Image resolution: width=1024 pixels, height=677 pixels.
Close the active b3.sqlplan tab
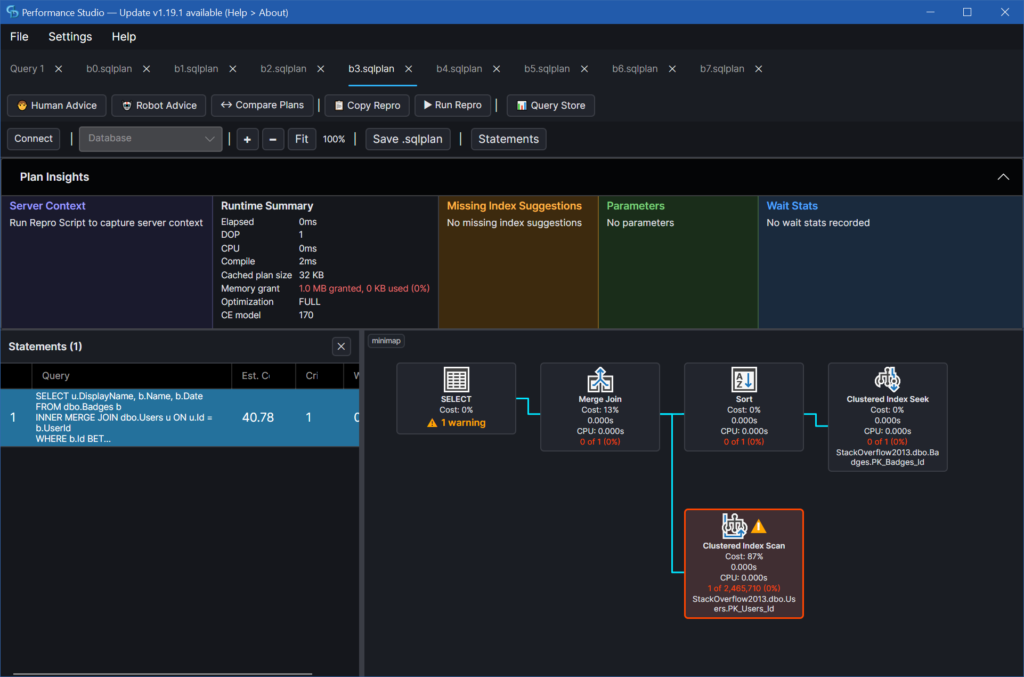pos(409,69)
